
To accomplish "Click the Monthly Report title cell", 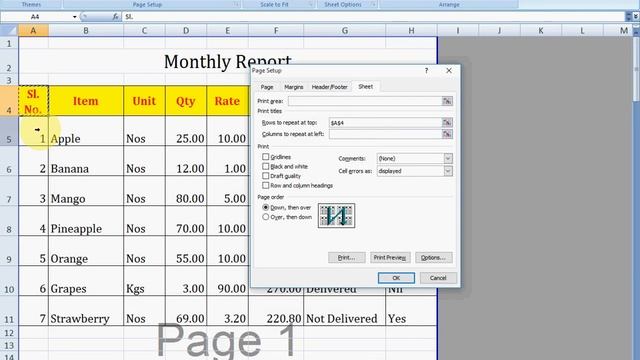I will pos(228,61).
